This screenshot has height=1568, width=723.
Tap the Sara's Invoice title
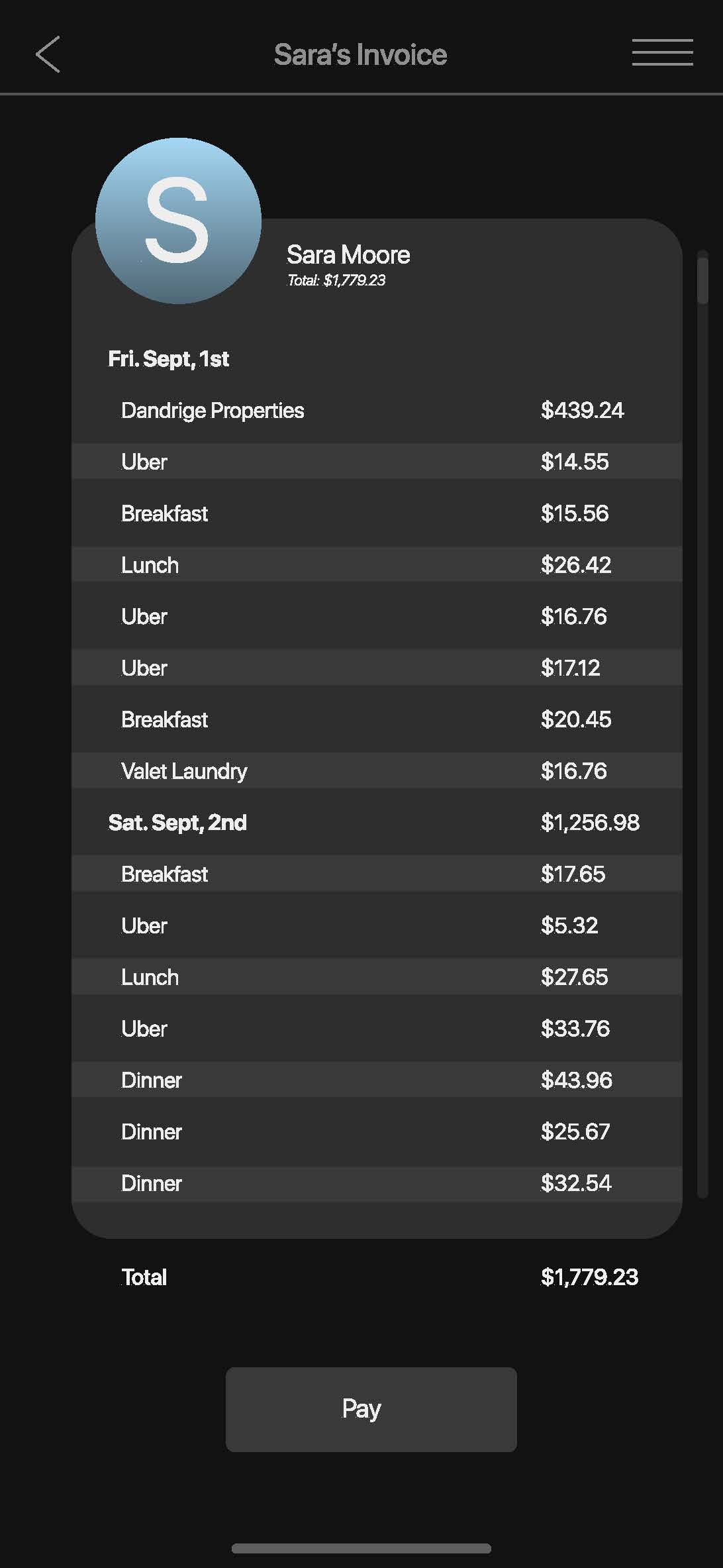[x=361, y=54]
